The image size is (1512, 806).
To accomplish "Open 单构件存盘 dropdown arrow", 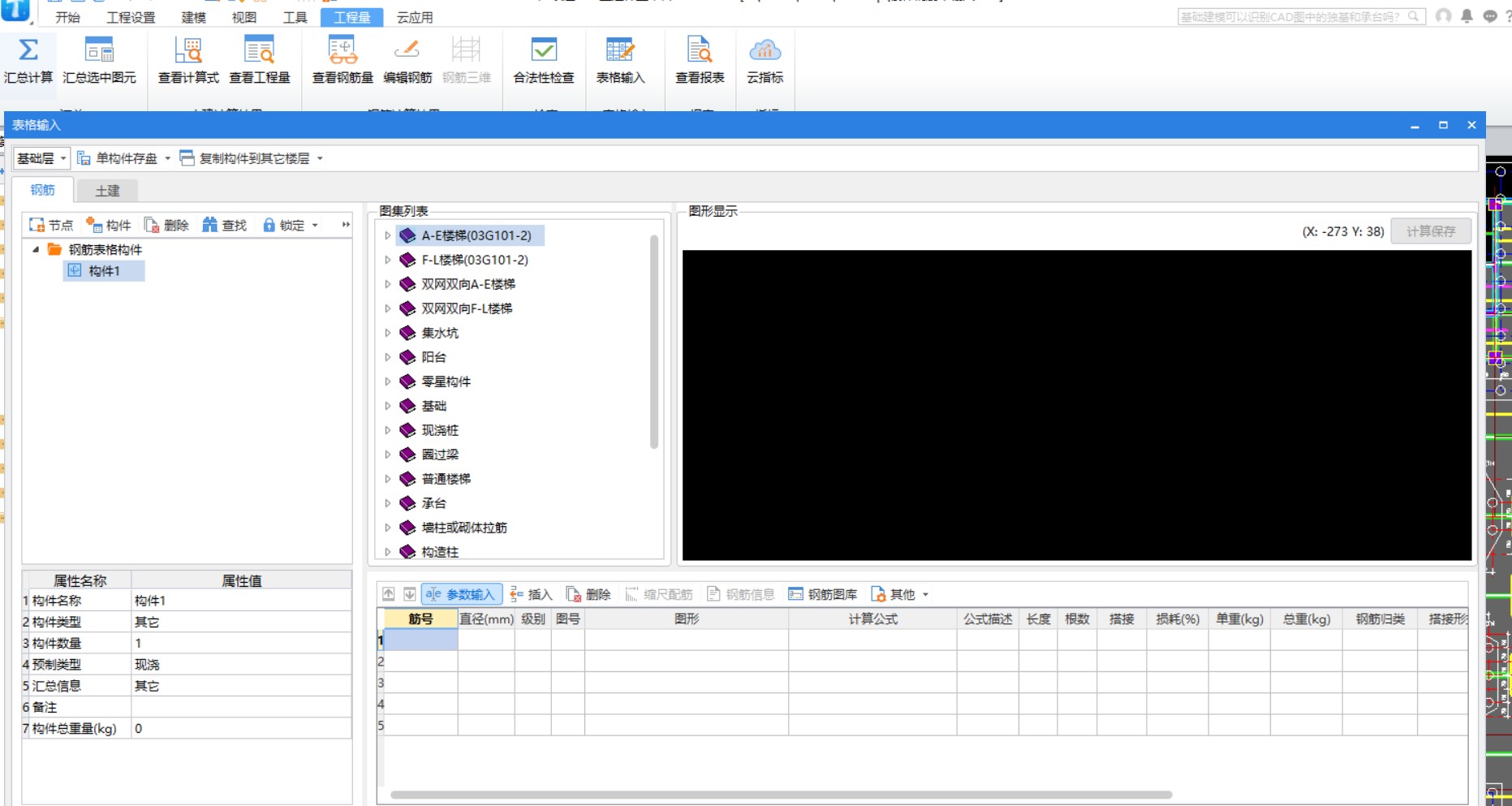I will point(168,158).
